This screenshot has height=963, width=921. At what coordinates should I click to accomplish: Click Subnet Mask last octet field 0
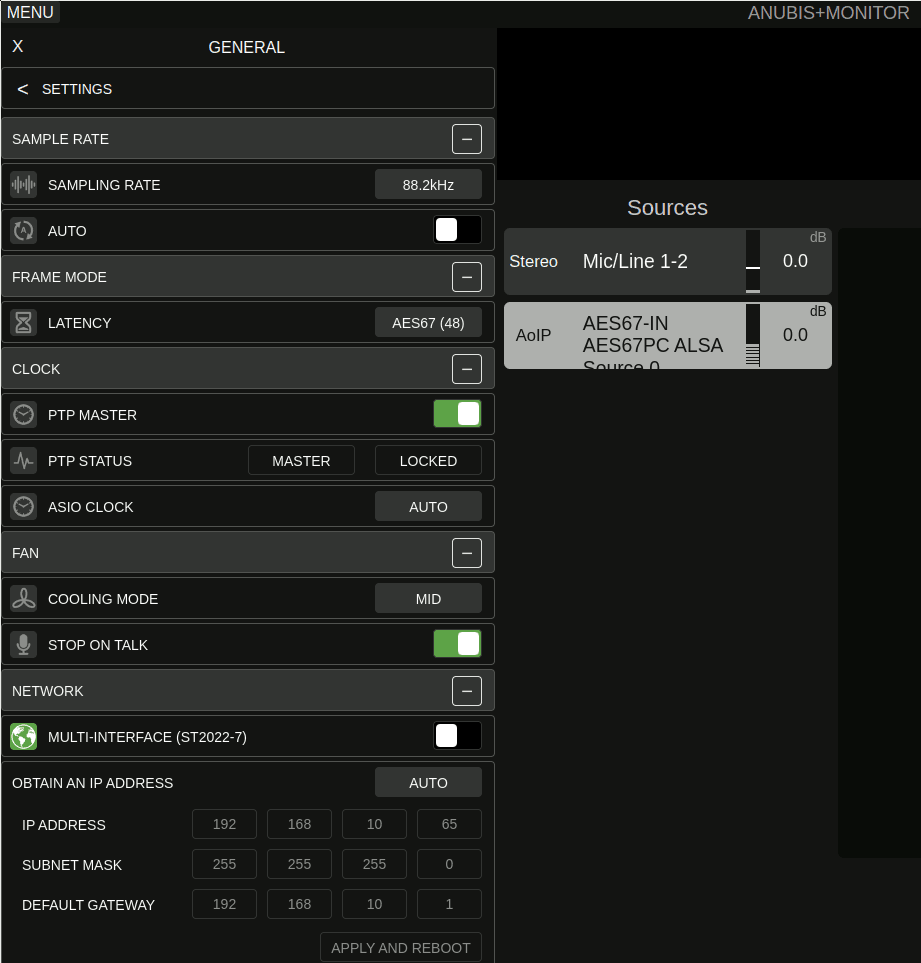tap(449, 864)
